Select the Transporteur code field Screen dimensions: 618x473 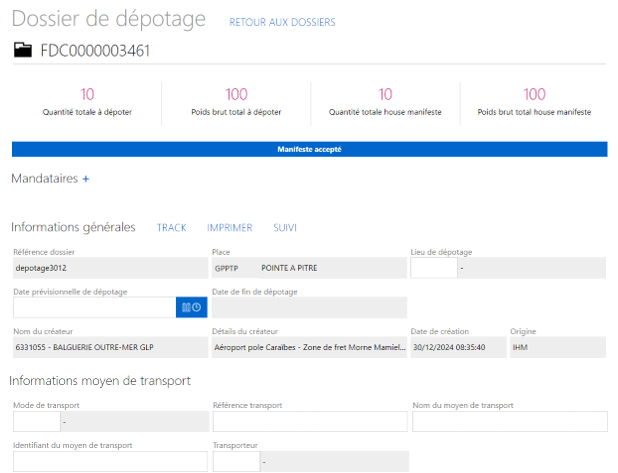236,461
